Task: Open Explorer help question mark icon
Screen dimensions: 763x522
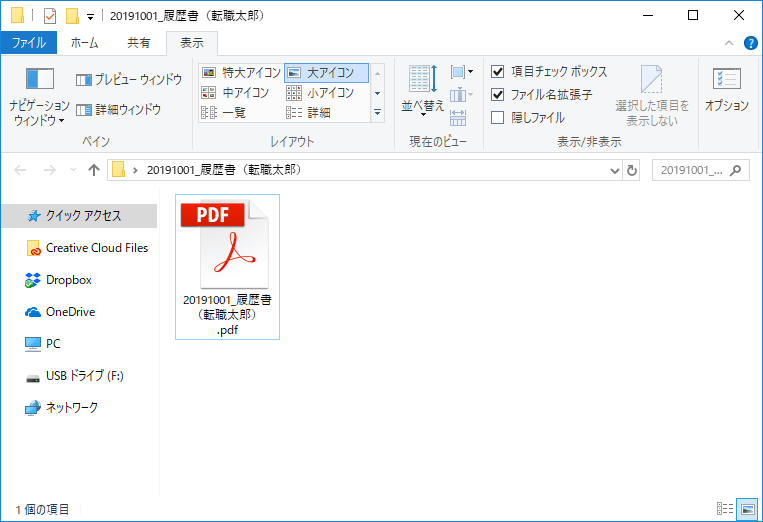Action: (x=751, y=43)
